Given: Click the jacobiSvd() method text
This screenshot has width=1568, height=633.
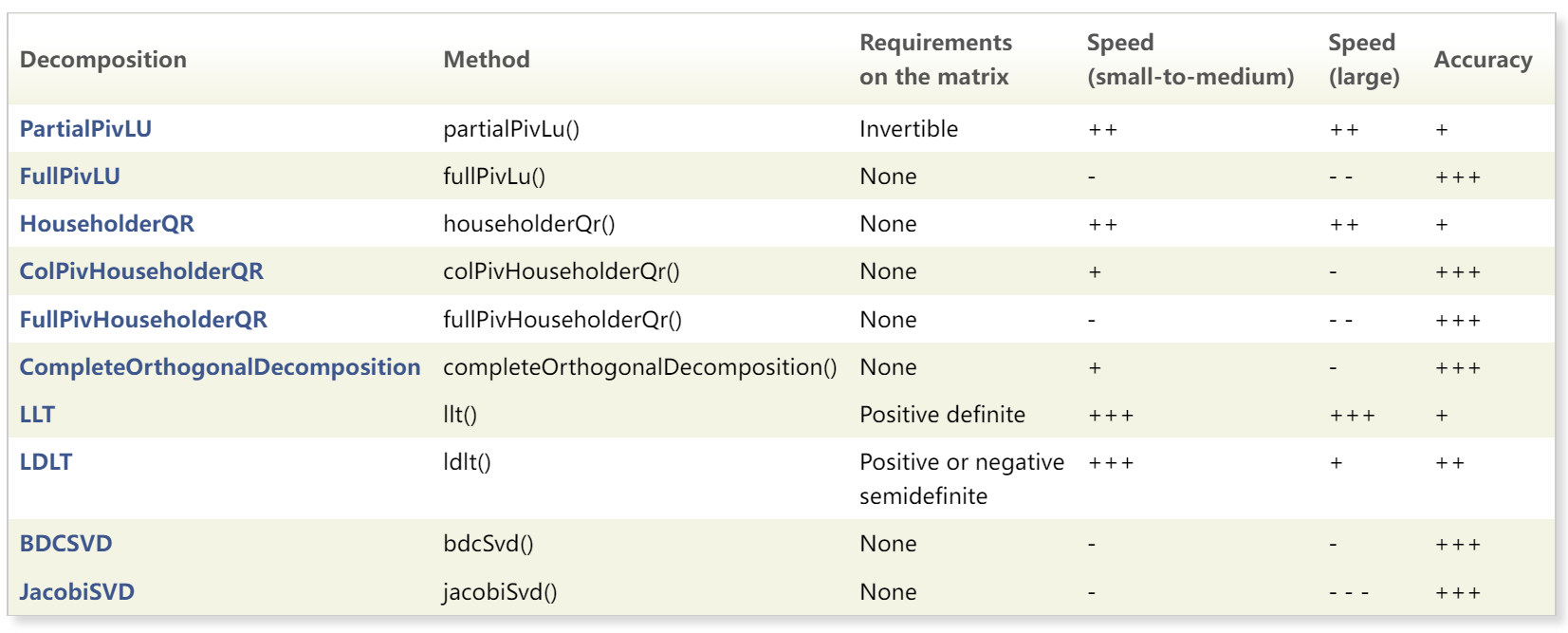Looking at the screenshot, I should tap(500, 592).
